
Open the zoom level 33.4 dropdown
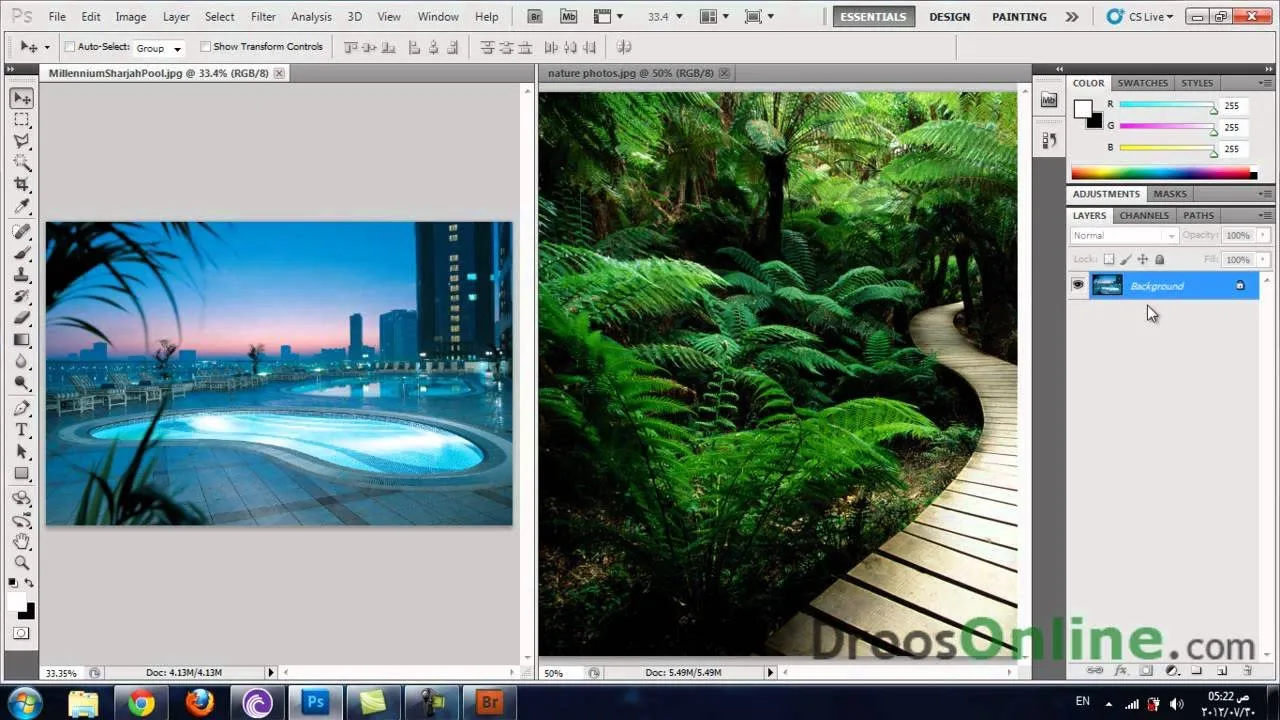(x=665, y=17)
